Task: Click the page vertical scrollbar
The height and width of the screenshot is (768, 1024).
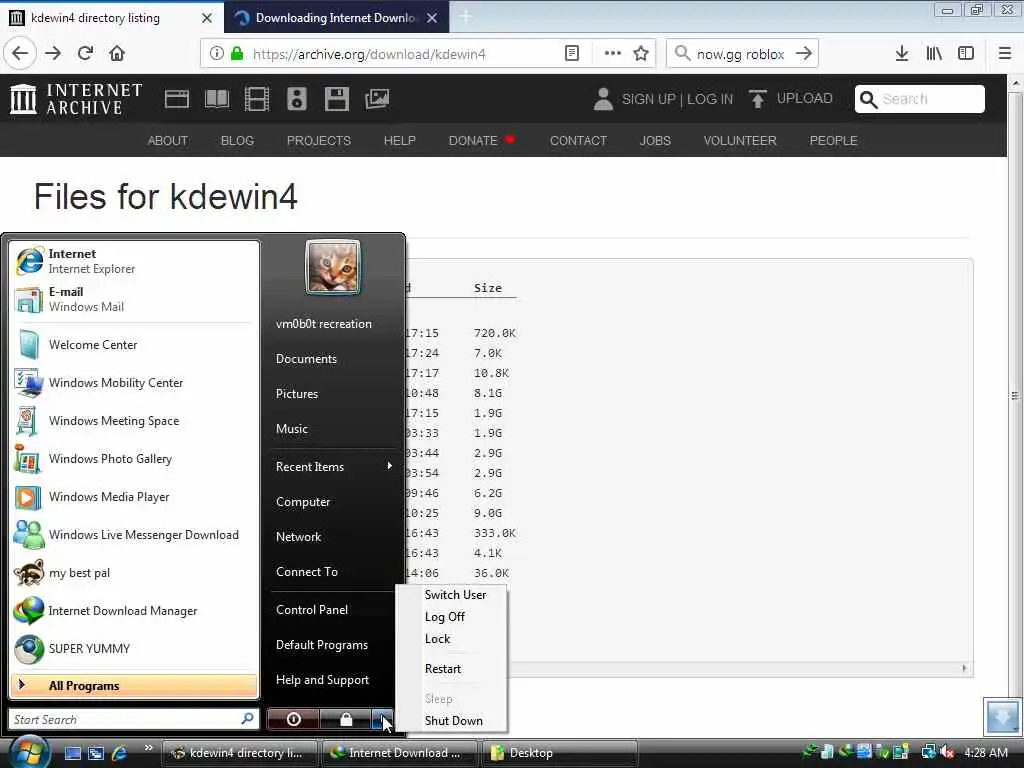Action: coord(1015,395)
